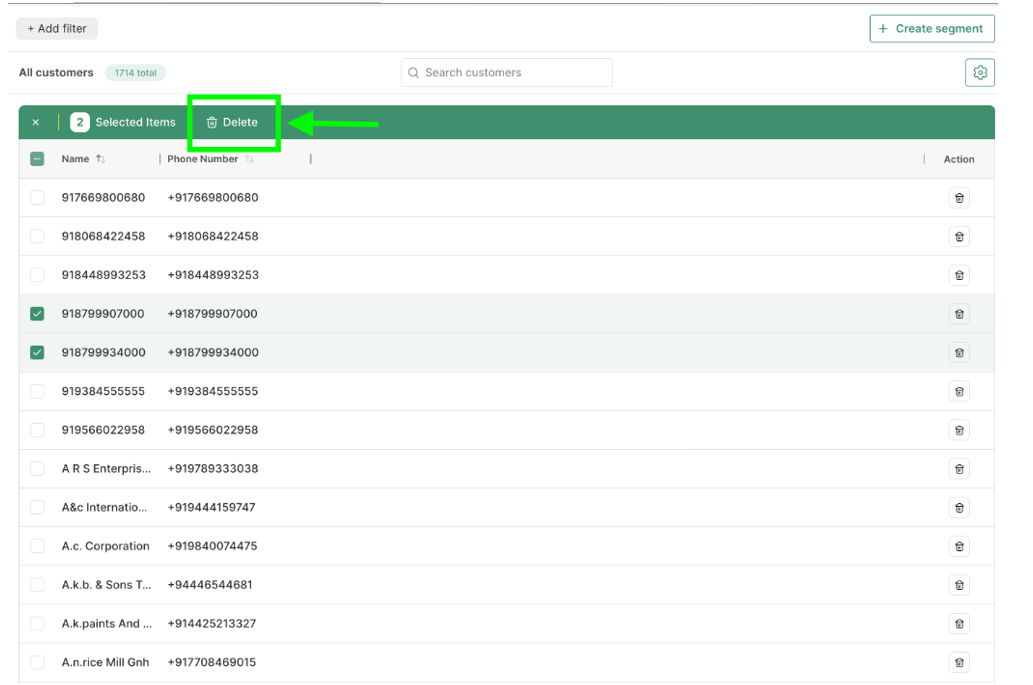Open table settings gear icon

[979, 73]
